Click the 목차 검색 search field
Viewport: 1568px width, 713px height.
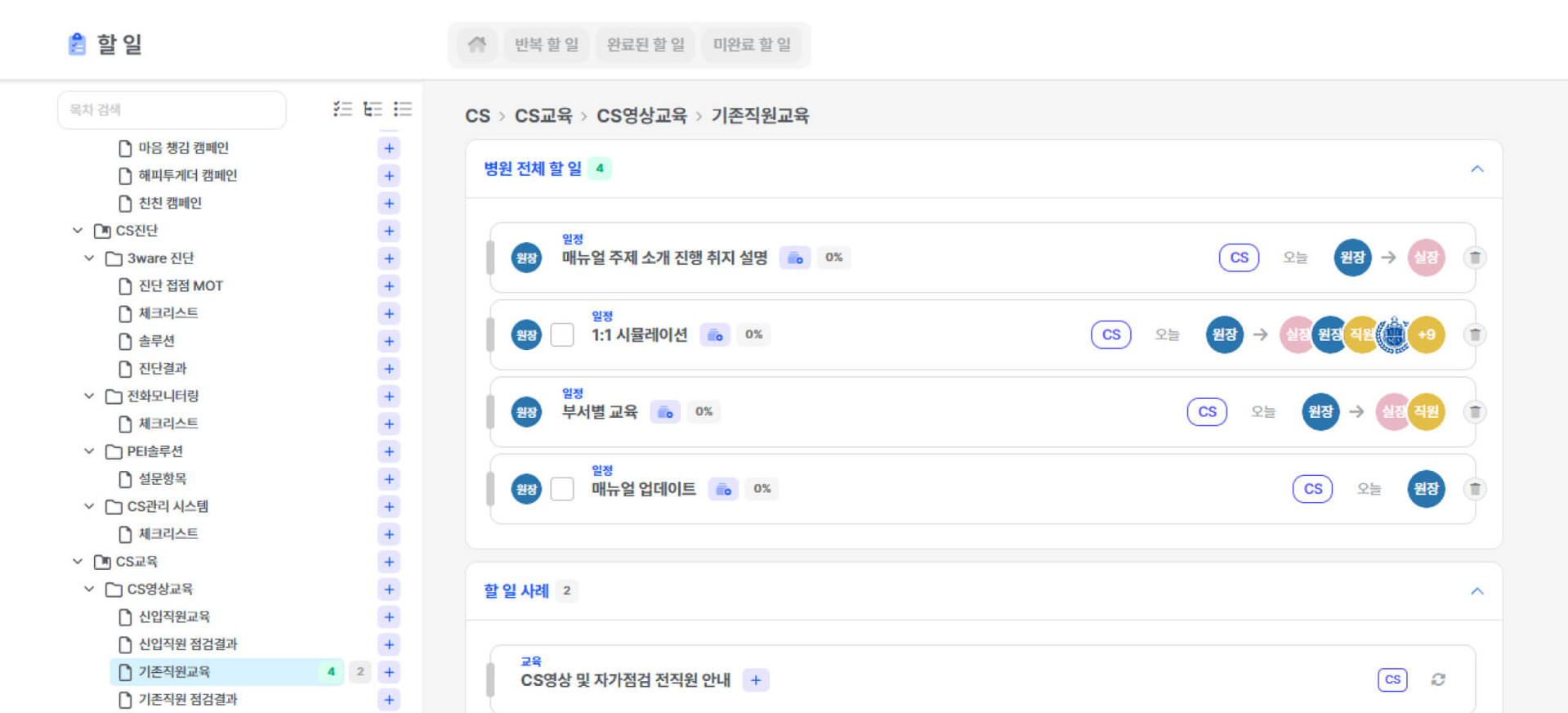tap(172, 110)
